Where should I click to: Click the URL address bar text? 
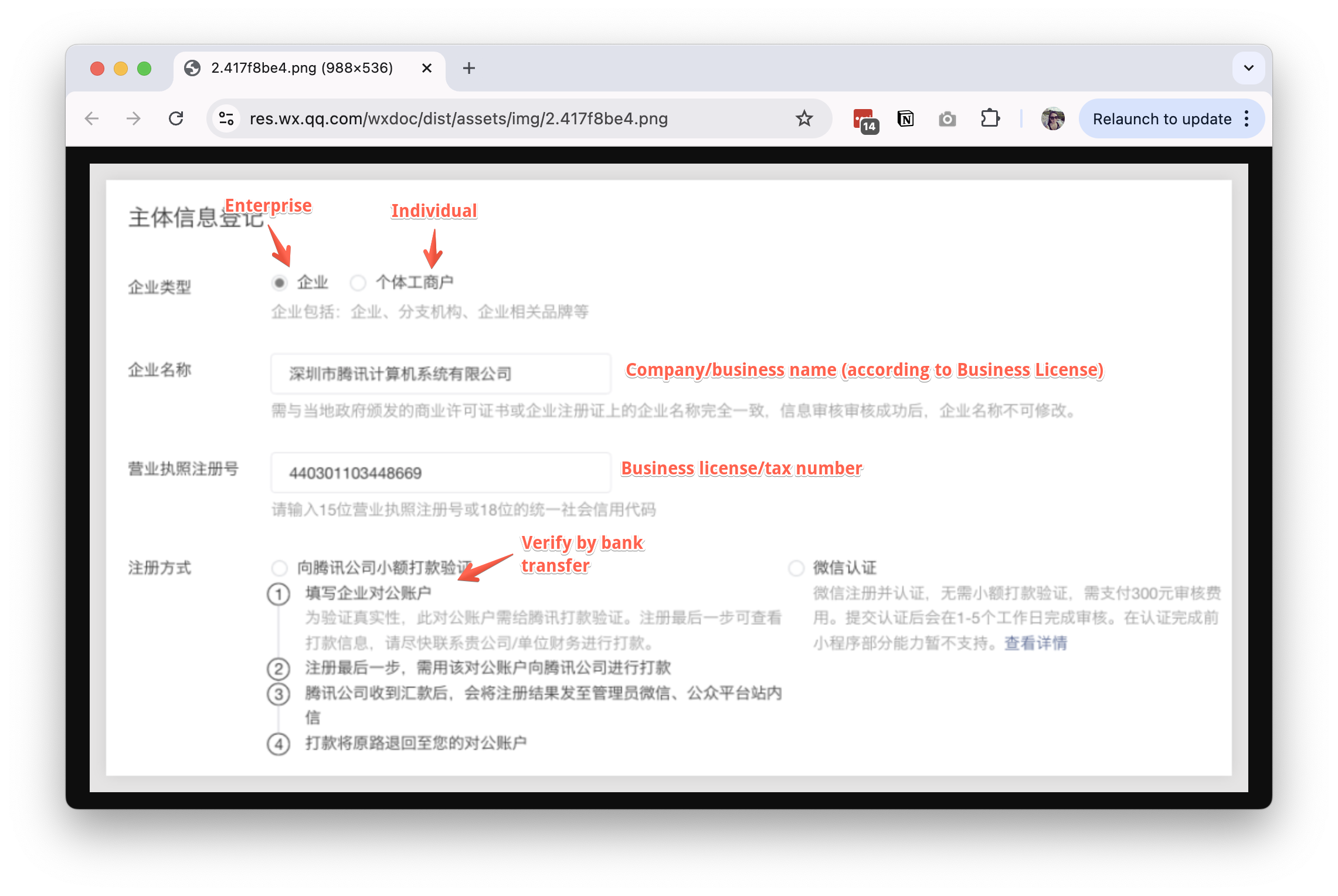pyautogui.click(x=457, y=118)
